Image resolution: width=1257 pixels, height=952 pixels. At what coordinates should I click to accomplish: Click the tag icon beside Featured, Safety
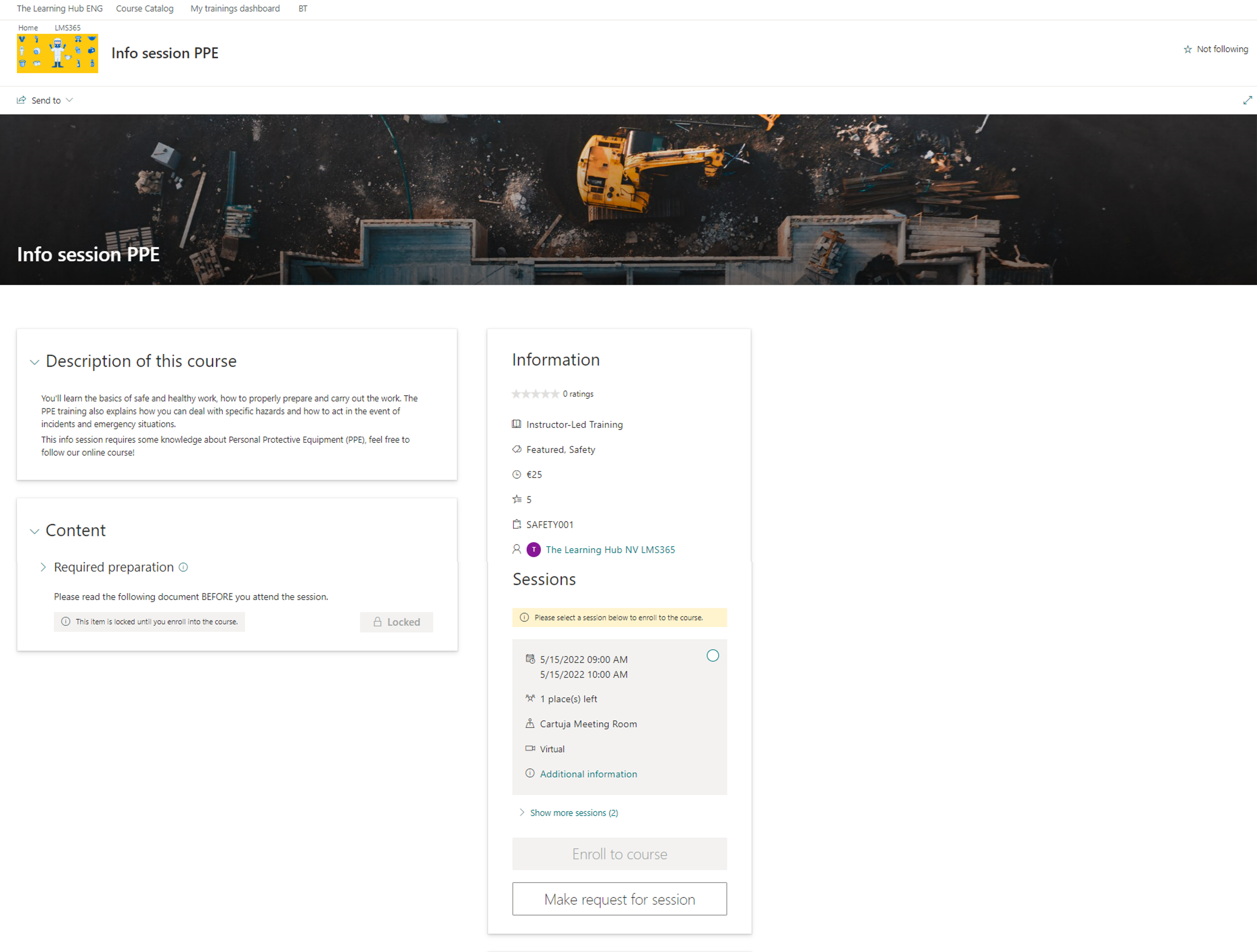pos(517,449)
